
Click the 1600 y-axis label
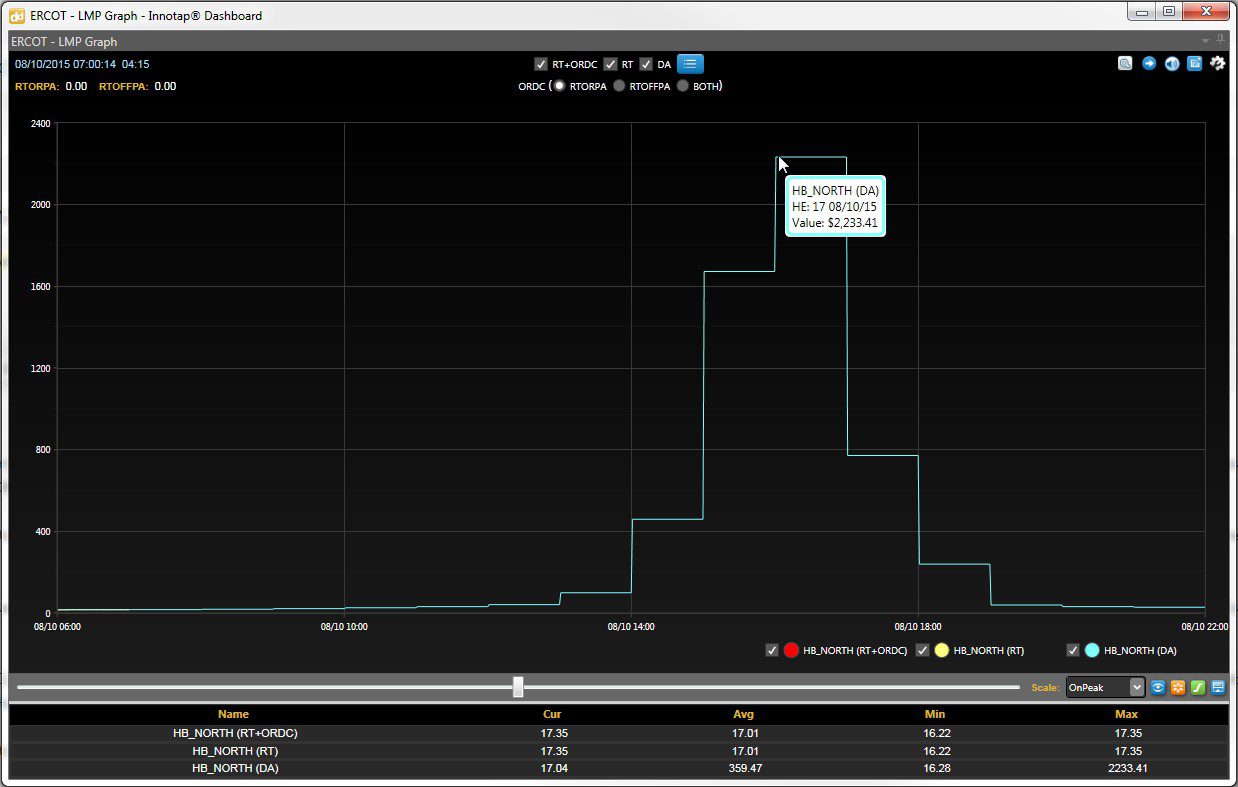coord(40,287)
